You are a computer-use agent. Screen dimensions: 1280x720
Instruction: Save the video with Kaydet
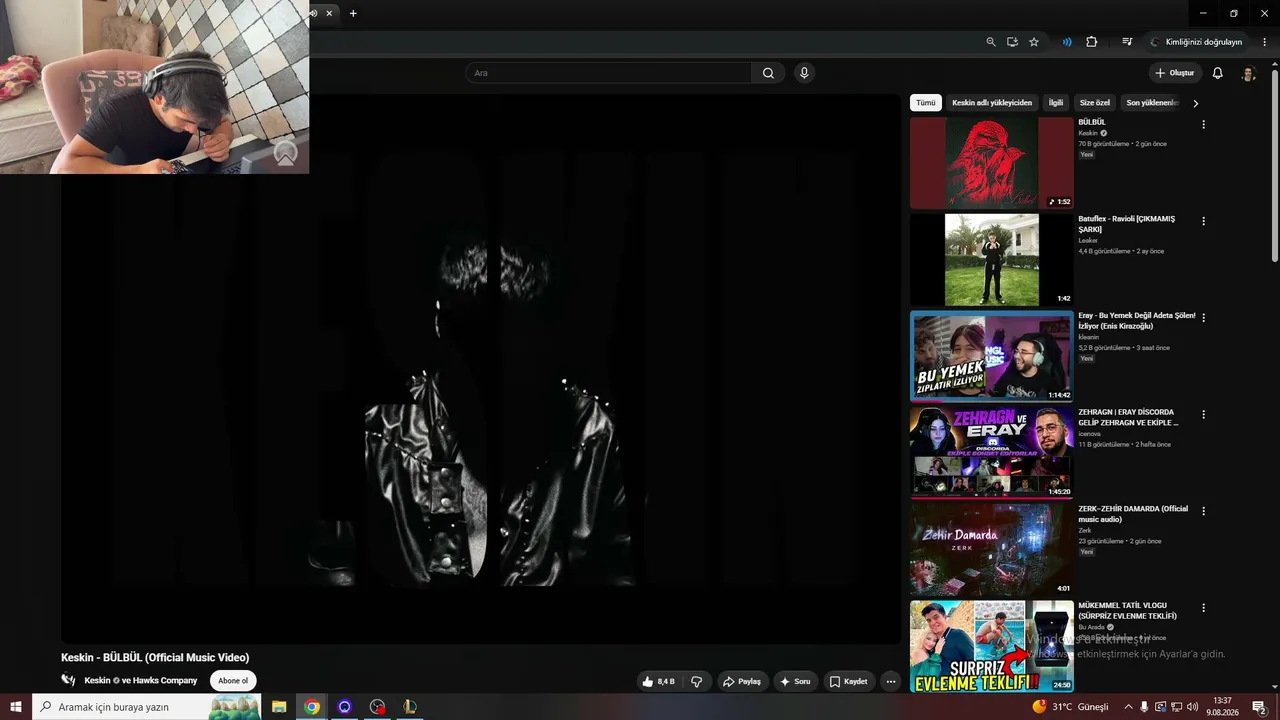[848, 681]
